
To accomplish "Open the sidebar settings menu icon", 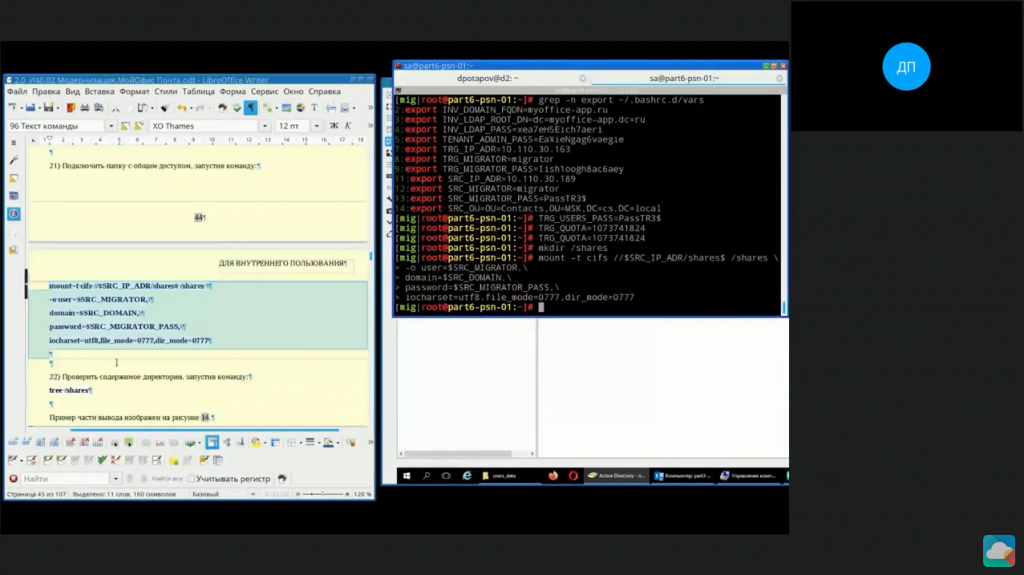I will point(14,142).
